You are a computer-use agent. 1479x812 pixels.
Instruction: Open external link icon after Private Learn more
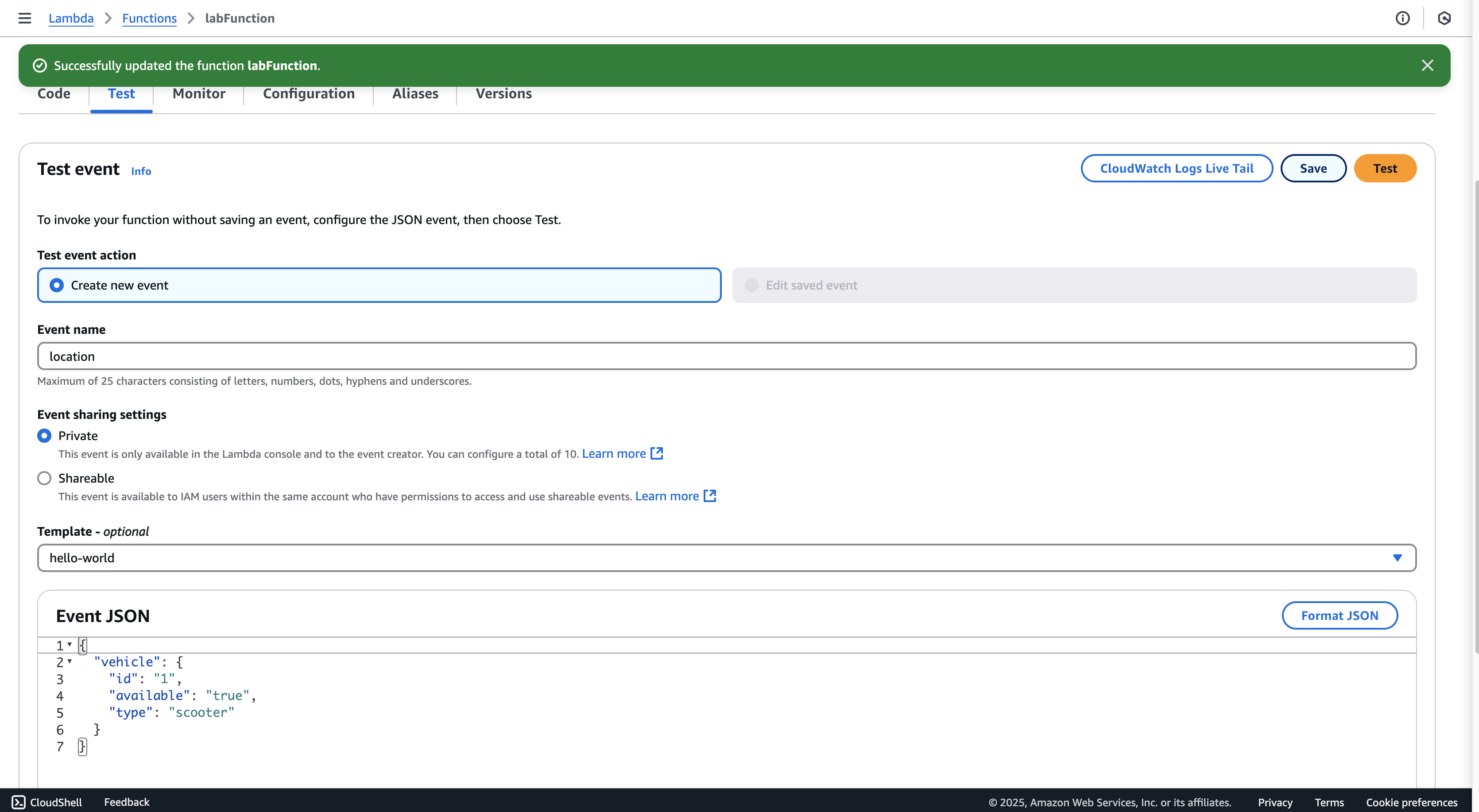point(657,453)
